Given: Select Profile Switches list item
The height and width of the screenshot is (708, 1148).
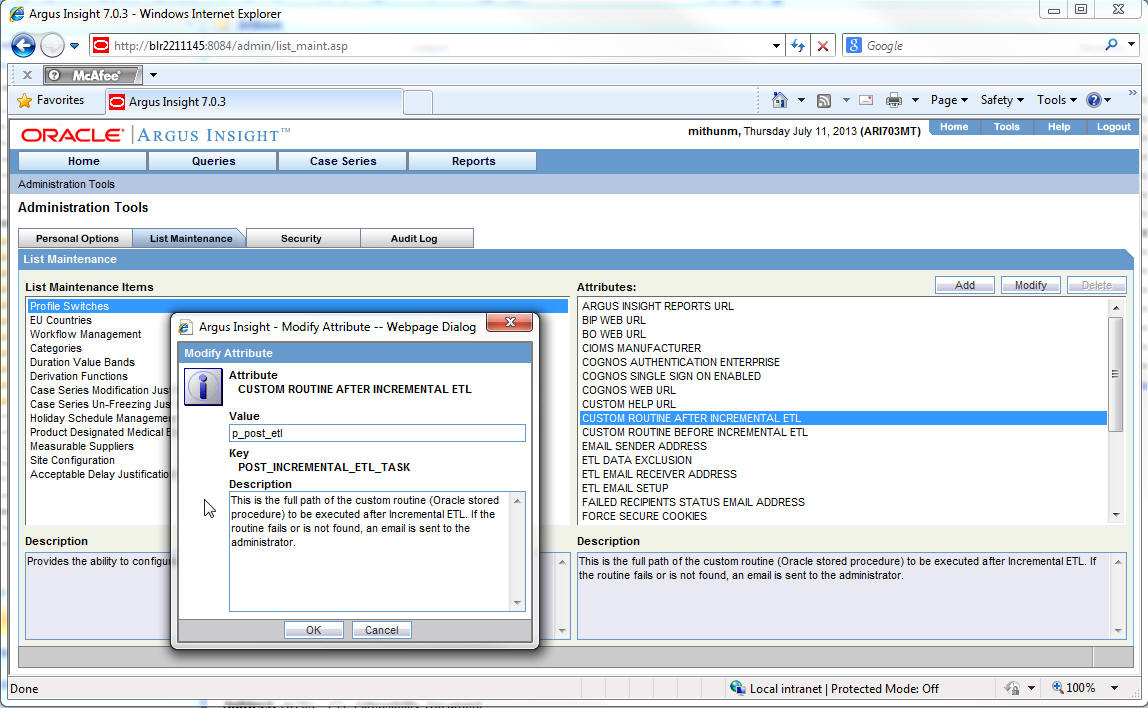Looking at the screenshot, I should [x=297, y=306].
